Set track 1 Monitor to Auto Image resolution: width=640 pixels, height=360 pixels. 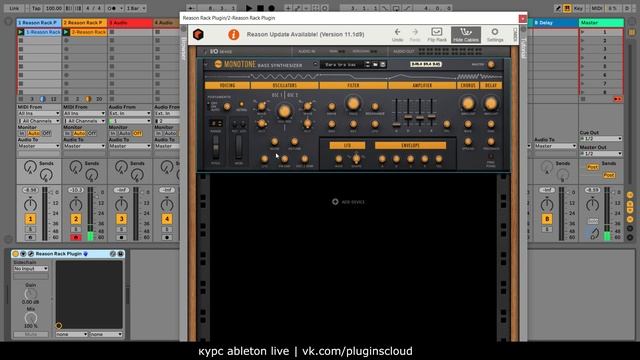(34, 133)
